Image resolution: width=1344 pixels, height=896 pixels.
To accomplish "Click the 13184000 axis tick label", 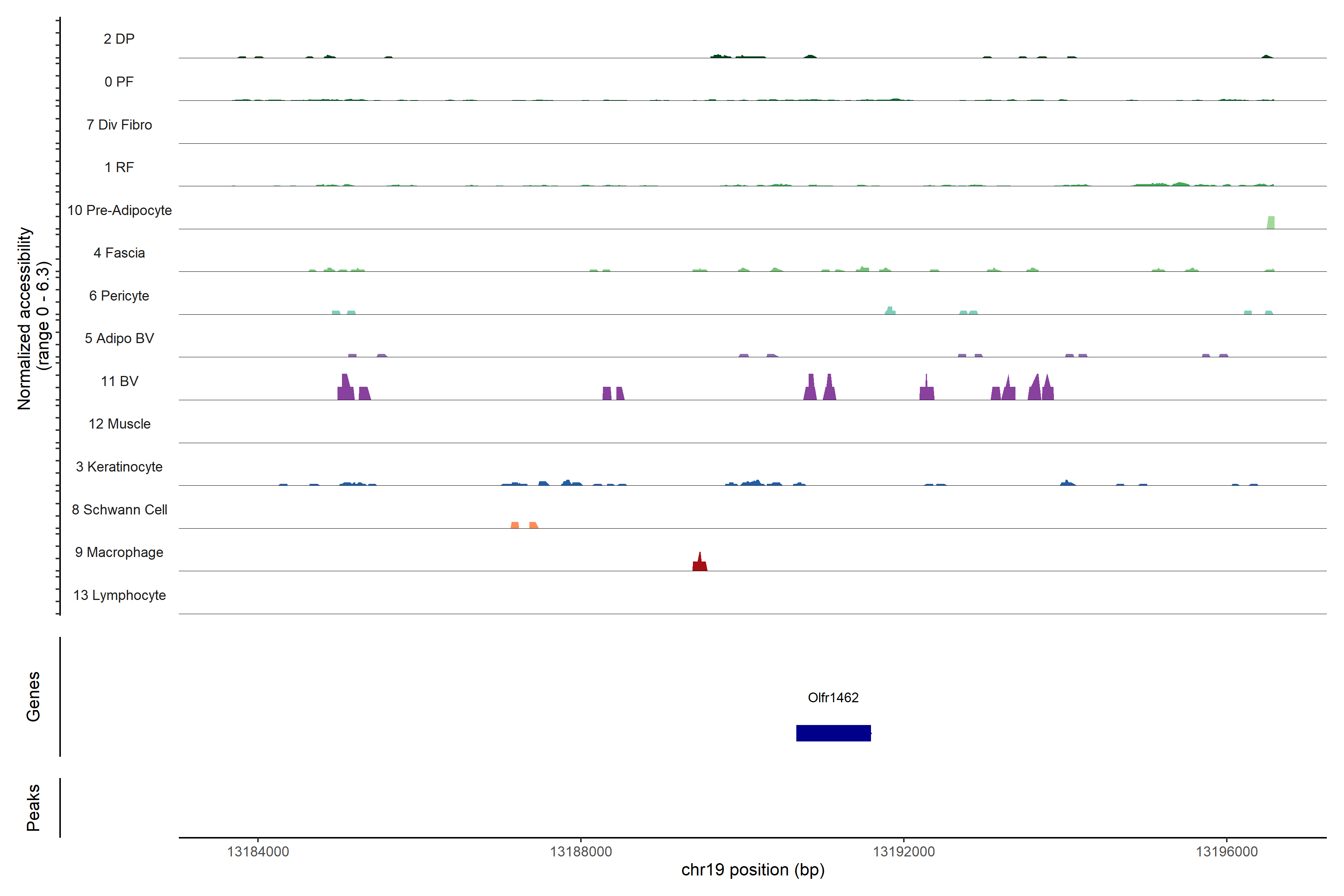I will 258,852.
